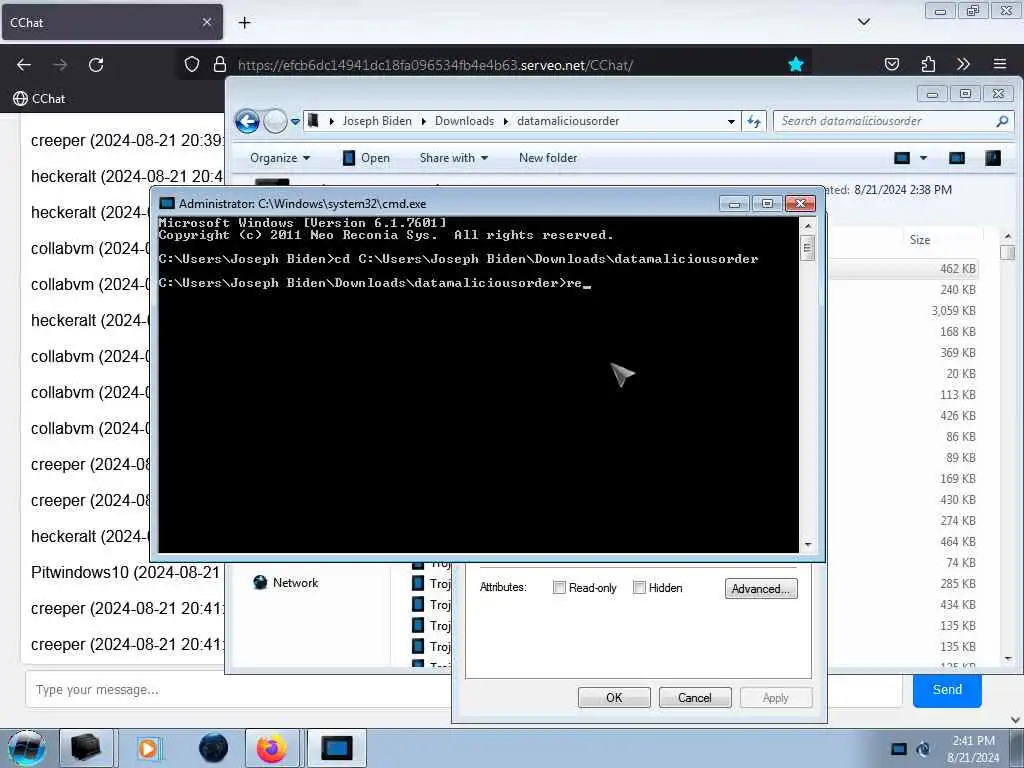This screenshot has height=768, width=1024.
Task: Click Joseph Biden in breadcrumb path
Action: click(377, 121)
